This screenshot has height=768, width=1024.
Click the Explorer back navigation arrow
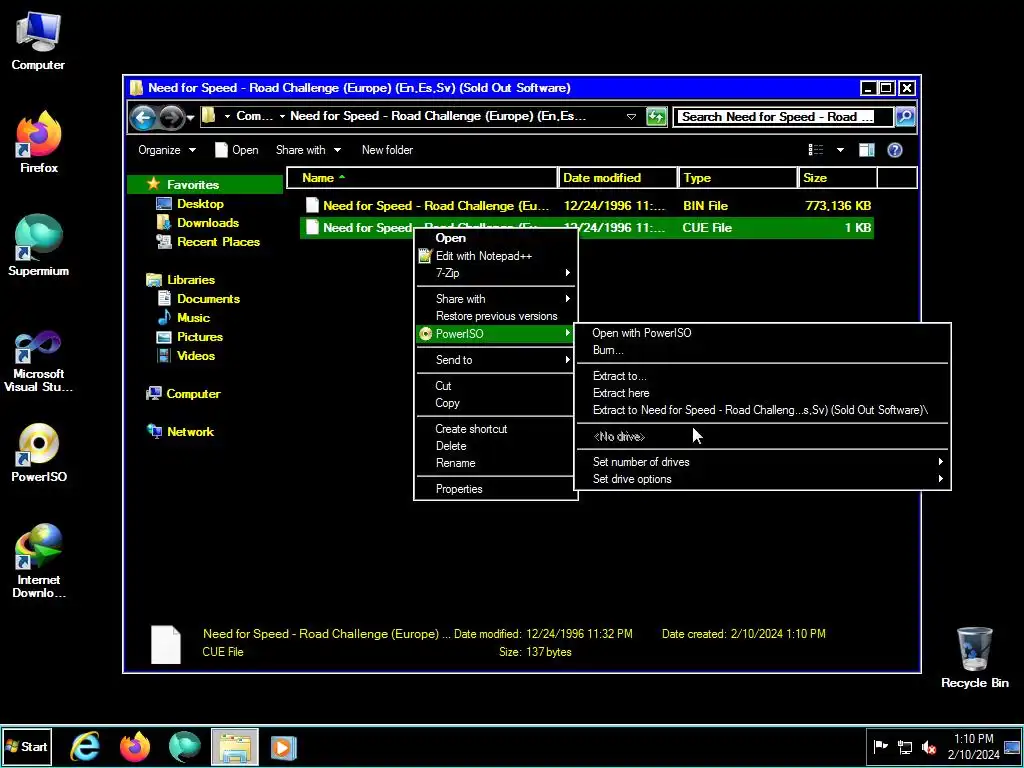[x=143, y=118]
